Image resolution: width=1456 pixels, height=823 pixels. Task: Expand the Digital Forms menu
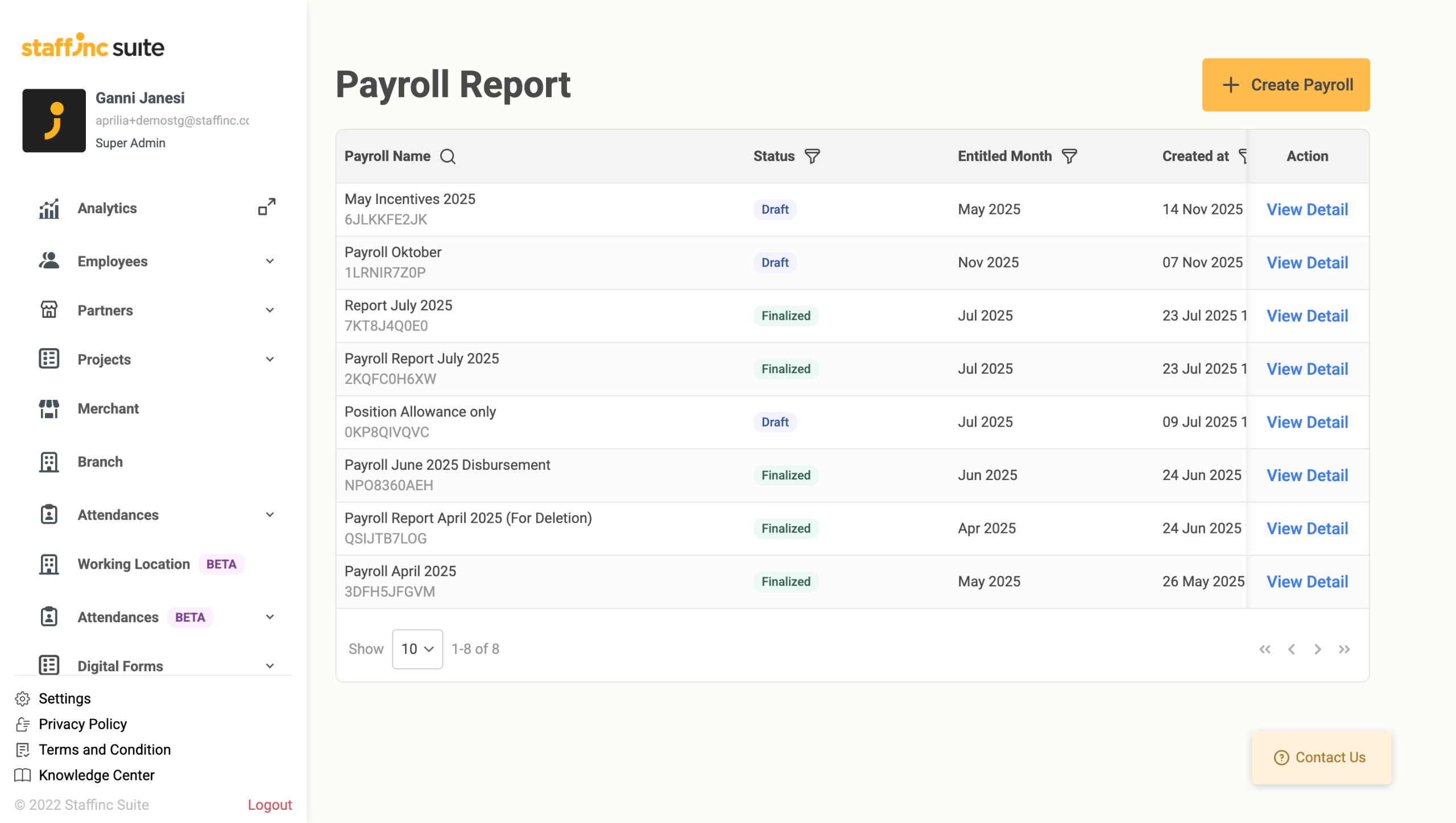coord(270,666)
